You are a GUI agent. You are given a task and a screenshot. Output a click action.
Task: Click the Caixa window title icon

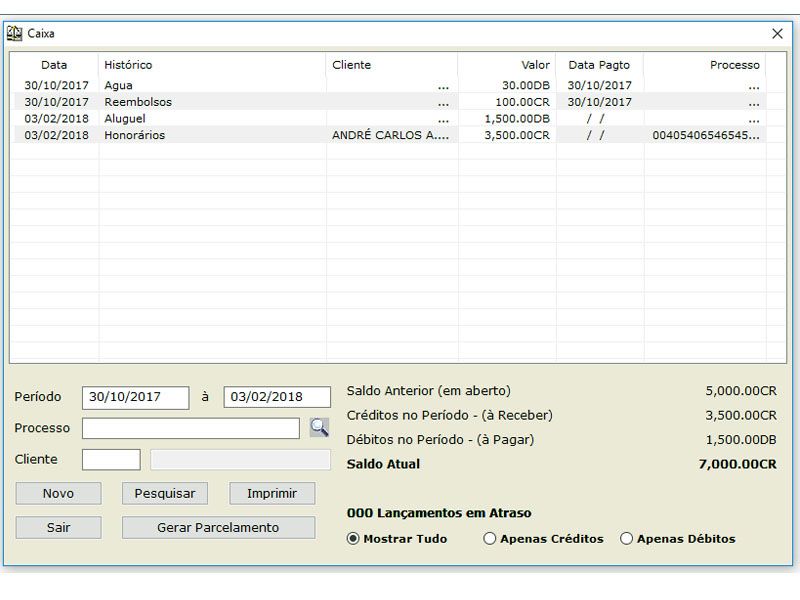click(x=14, y=33)
